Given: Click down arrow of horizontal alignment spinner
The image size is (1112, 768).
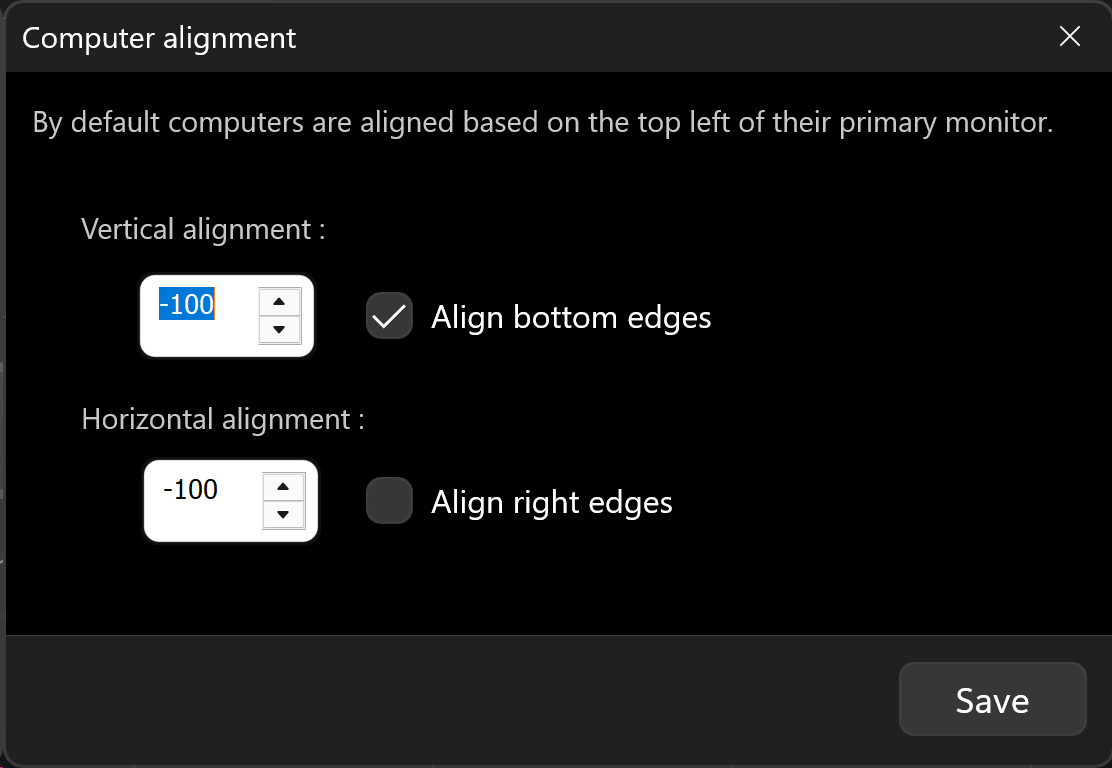Looking at the screenshot, I should tap(283, 514).
